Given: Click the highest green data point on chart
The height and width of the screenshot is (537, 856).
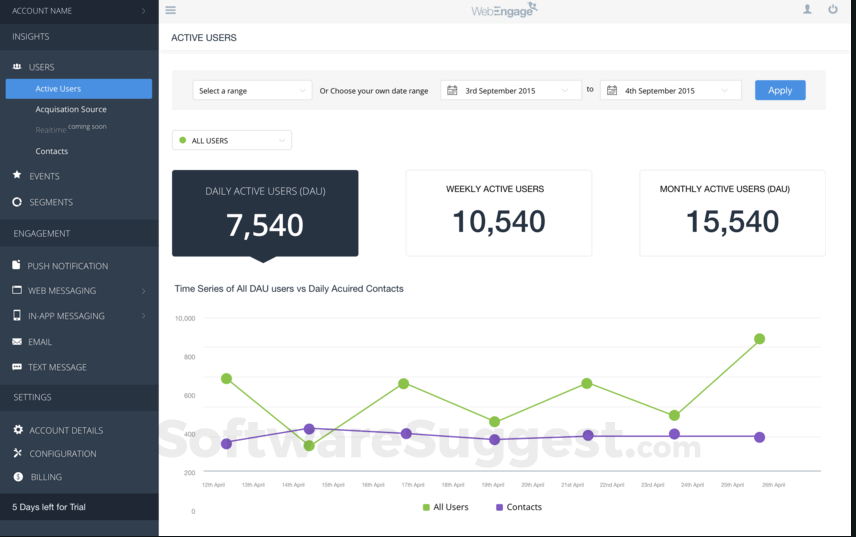Looking at the screenshot, I should click(760, 339).
